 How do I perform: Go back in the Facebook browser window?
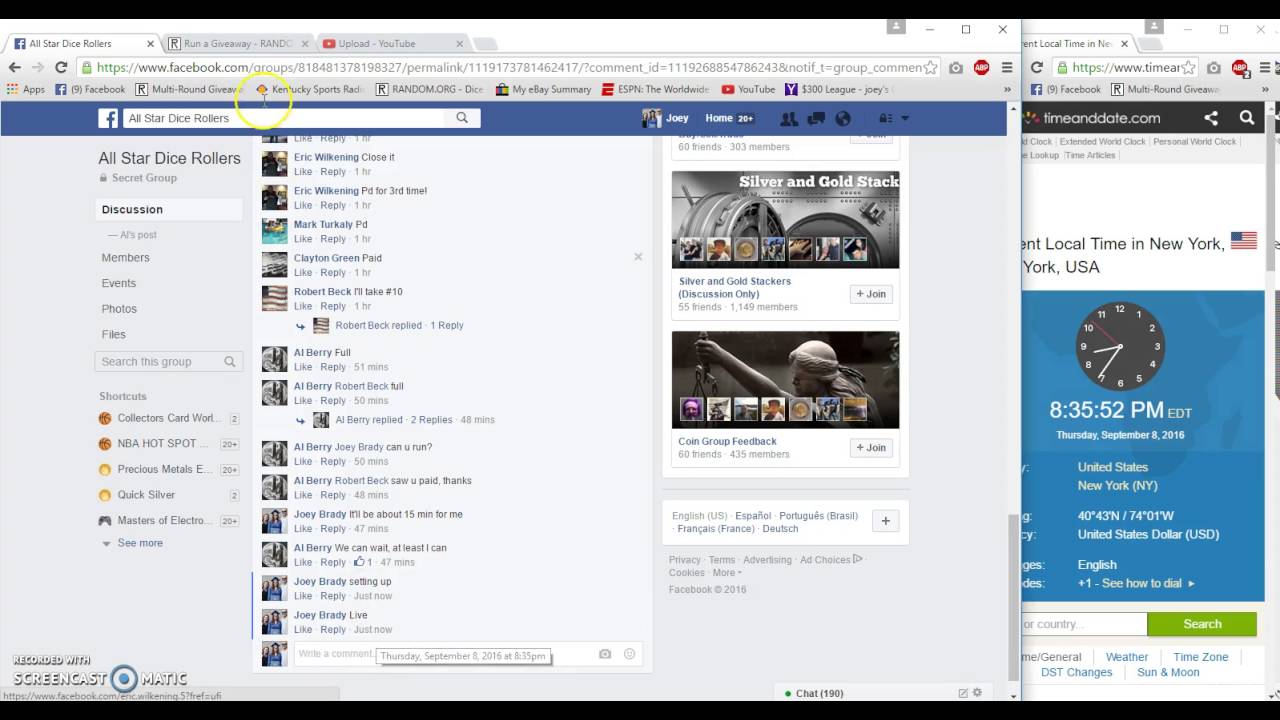14,67
